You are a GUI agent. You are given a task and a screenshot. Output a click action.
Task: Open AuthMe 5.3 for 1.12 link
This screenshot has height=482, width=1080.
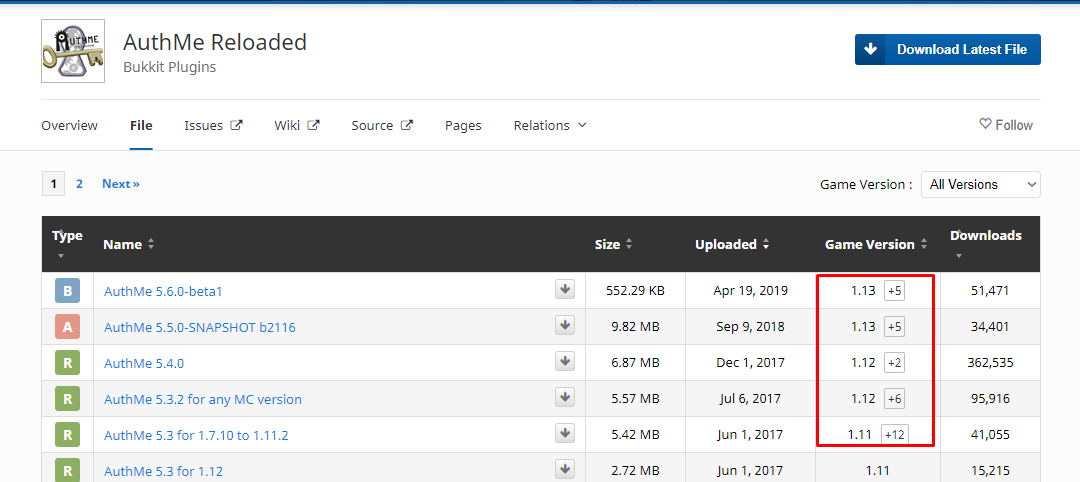coord(163,472)
